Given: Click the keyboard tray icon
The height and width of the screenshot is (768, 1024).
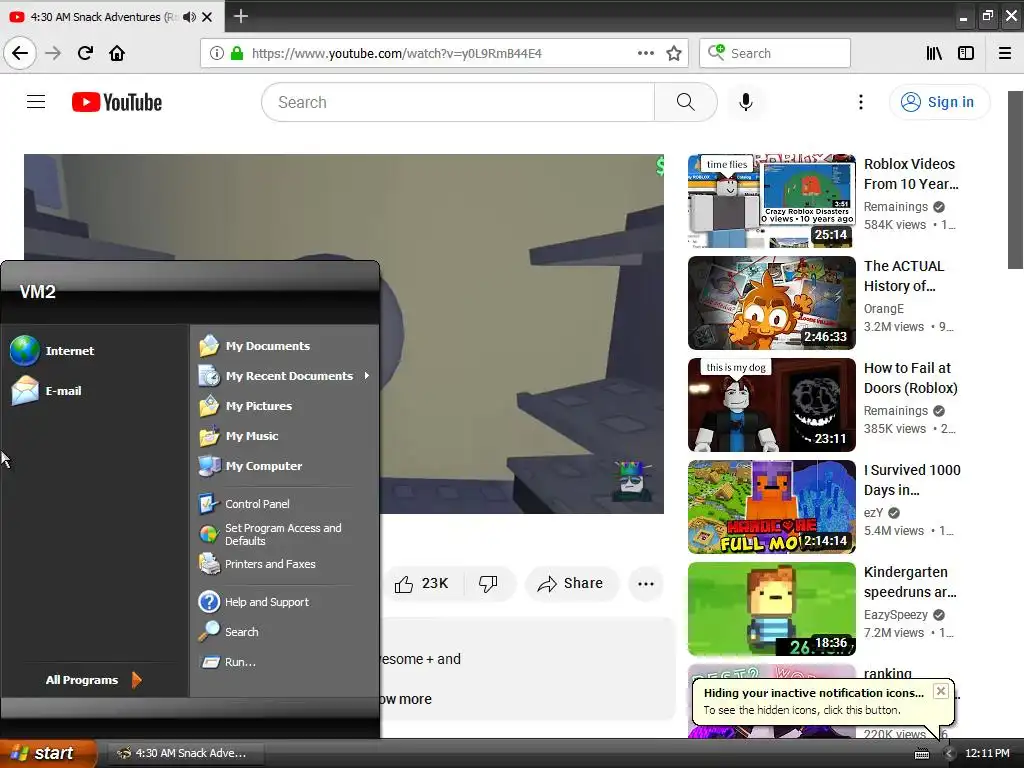Looking at the screenshot, I should (921, 754).
